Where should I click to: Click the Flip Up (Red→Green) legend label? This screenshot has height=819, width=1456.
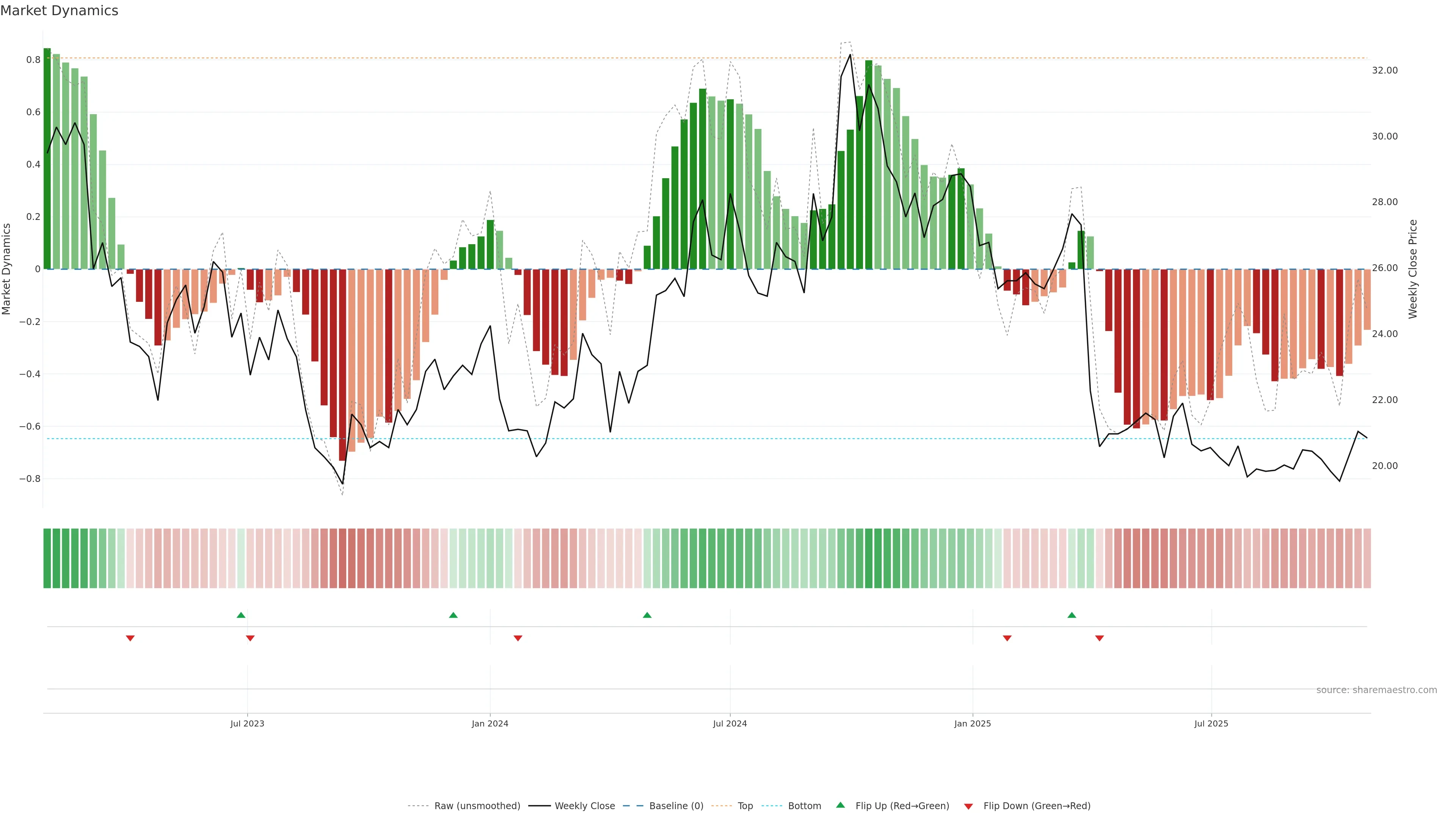coord(902,806)
